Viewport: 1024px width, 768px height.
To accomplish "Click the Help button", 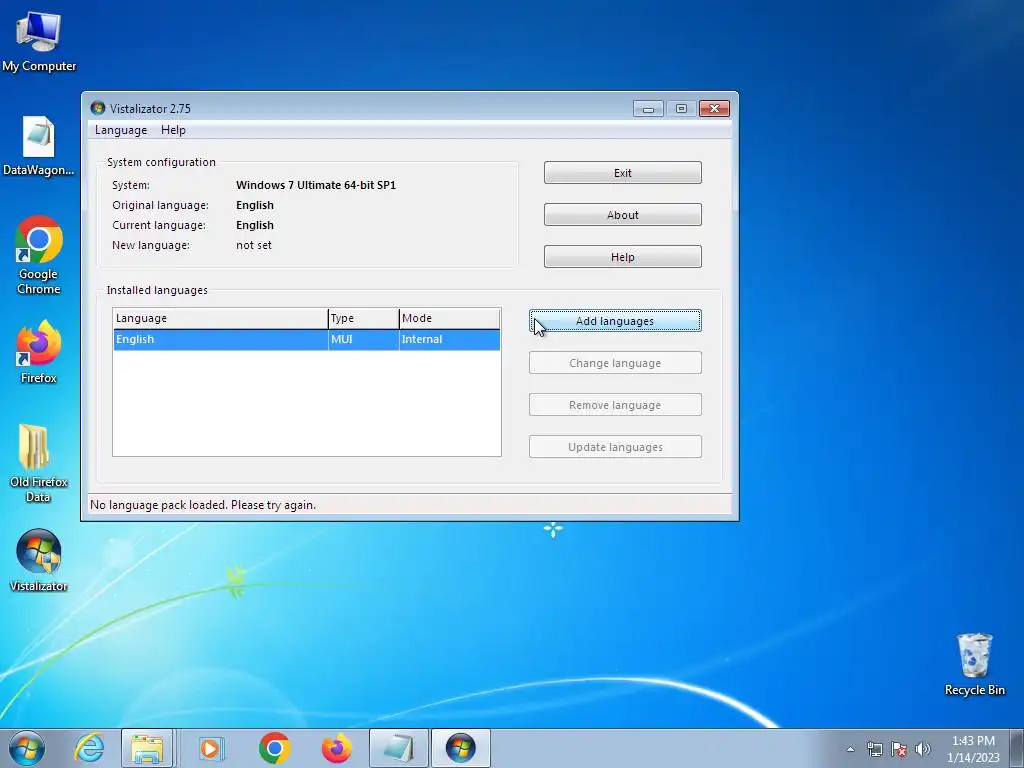I will point(622,257).
